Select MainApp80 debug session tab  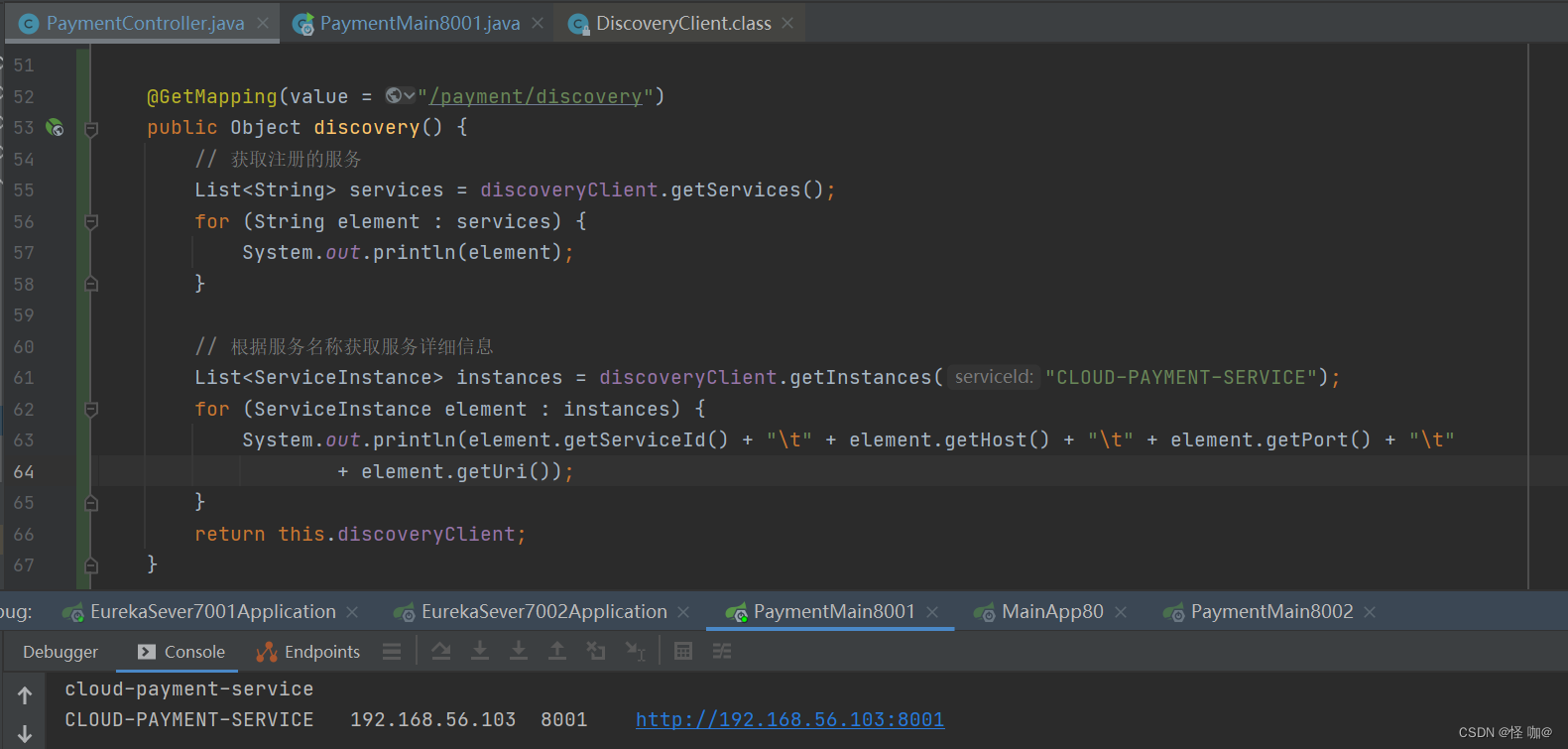[x=1051, y=612]
